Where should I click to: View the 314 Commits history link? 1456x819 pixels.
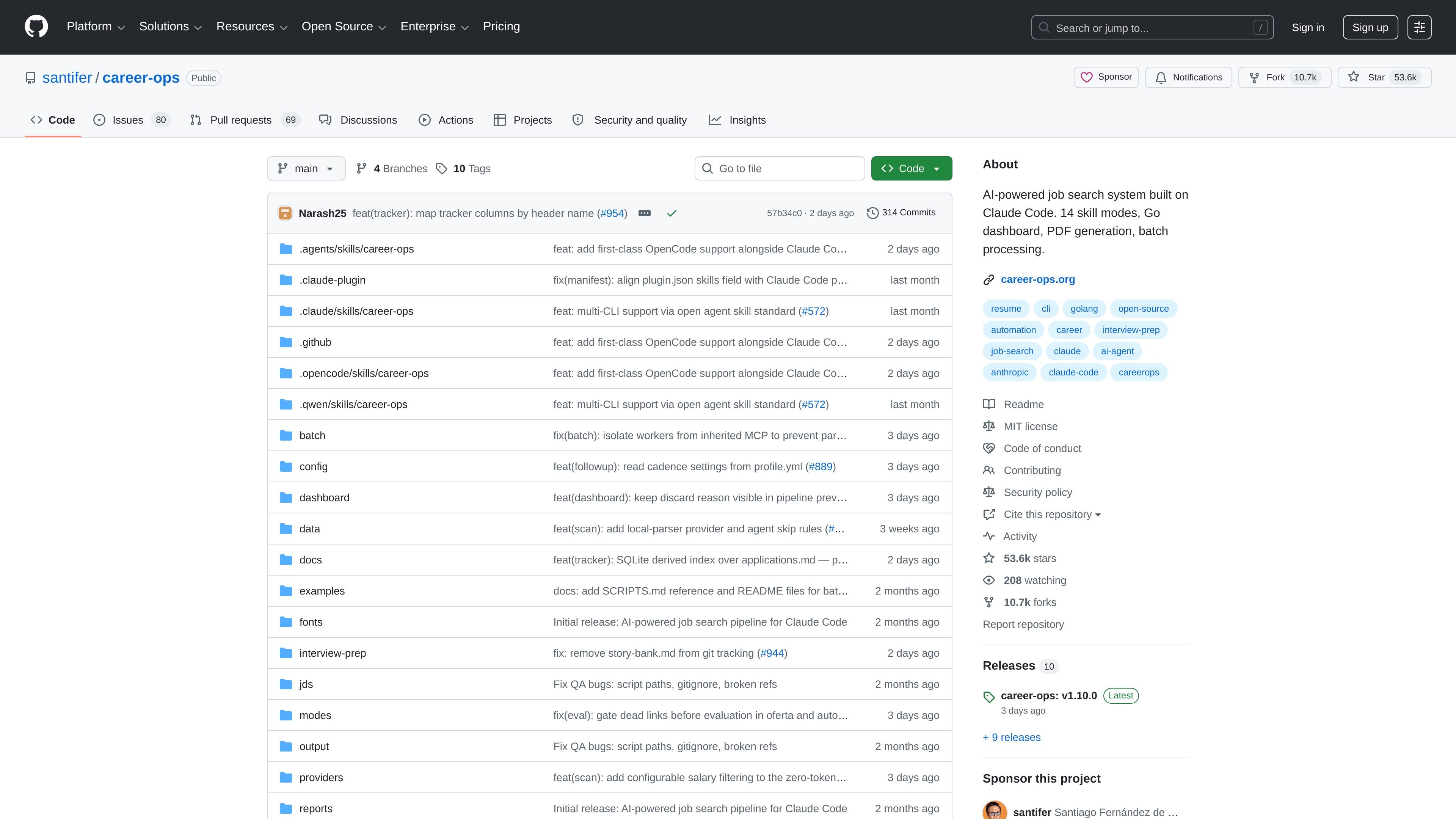901,212
